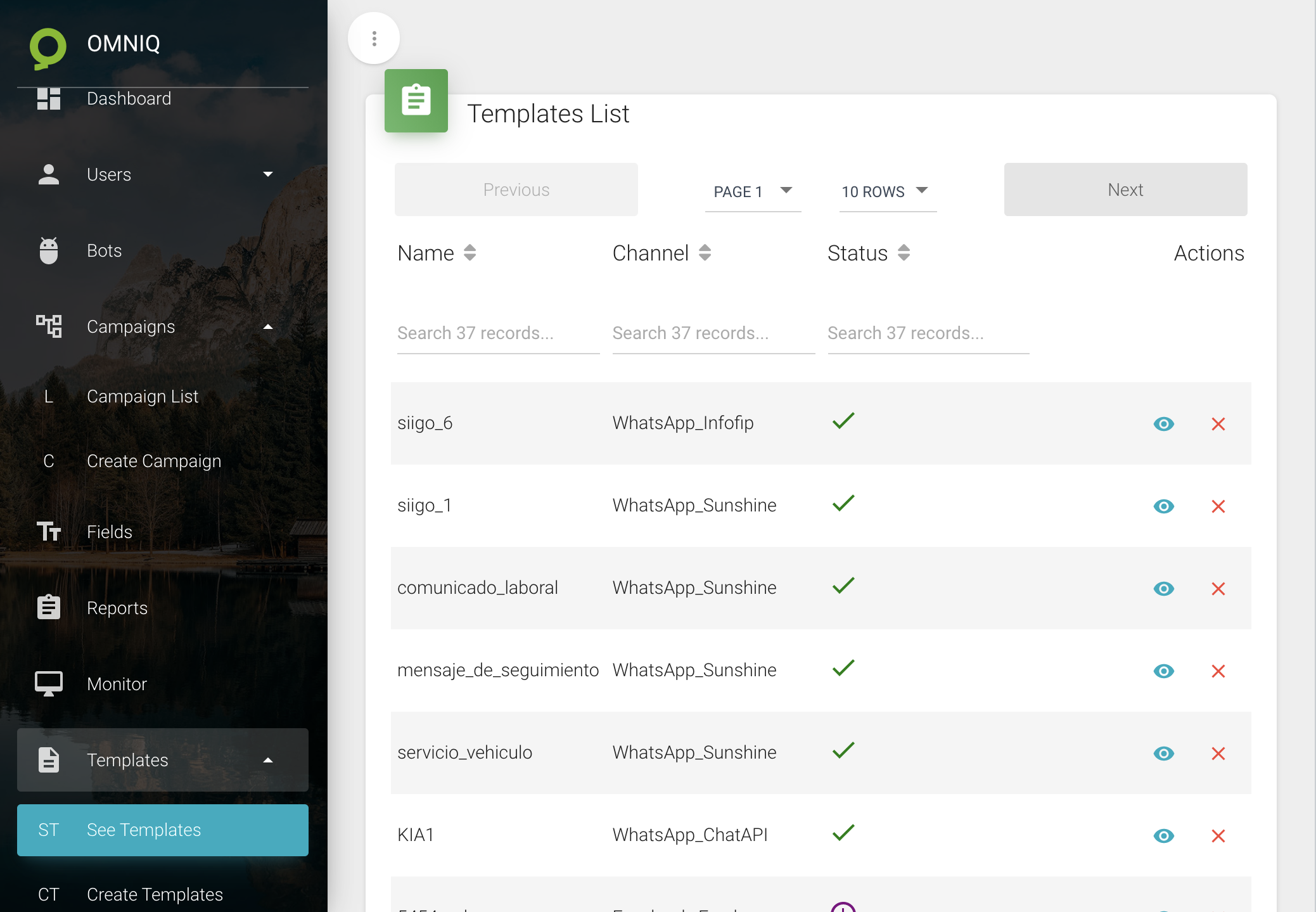Click the OMNIQ green logo
Screen dimensions: 1316x912
point(48,47)
